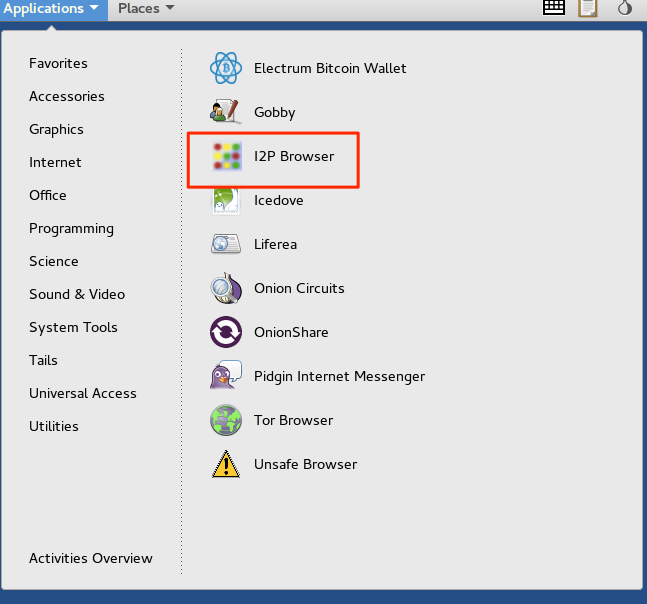
Task: Select the System Tools category
Action: tap(73, 328)
